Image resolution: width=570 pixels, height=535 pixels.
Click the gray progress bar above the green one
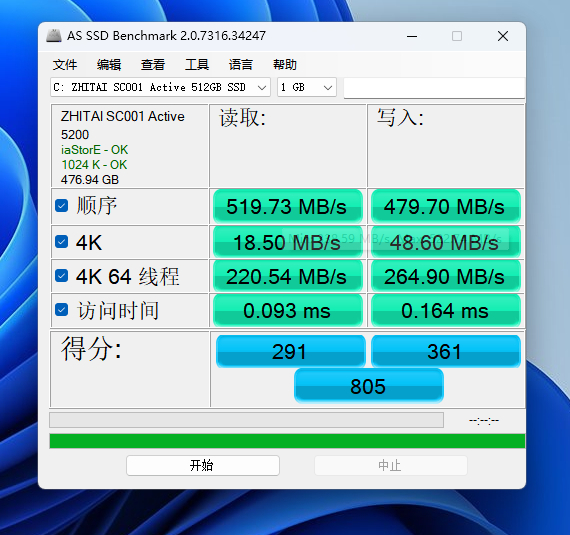[246, 420]
